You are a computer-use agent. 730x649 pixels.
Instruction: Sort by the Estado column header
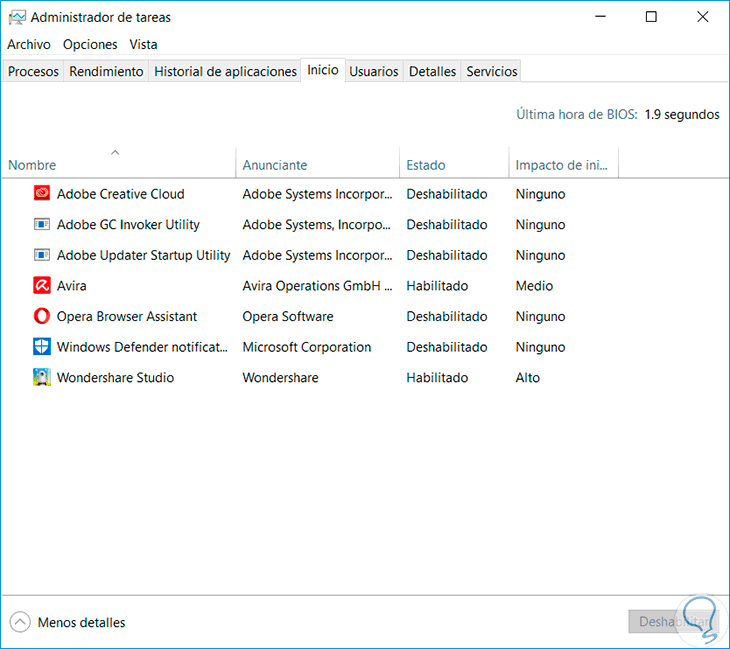pos(454,163)
